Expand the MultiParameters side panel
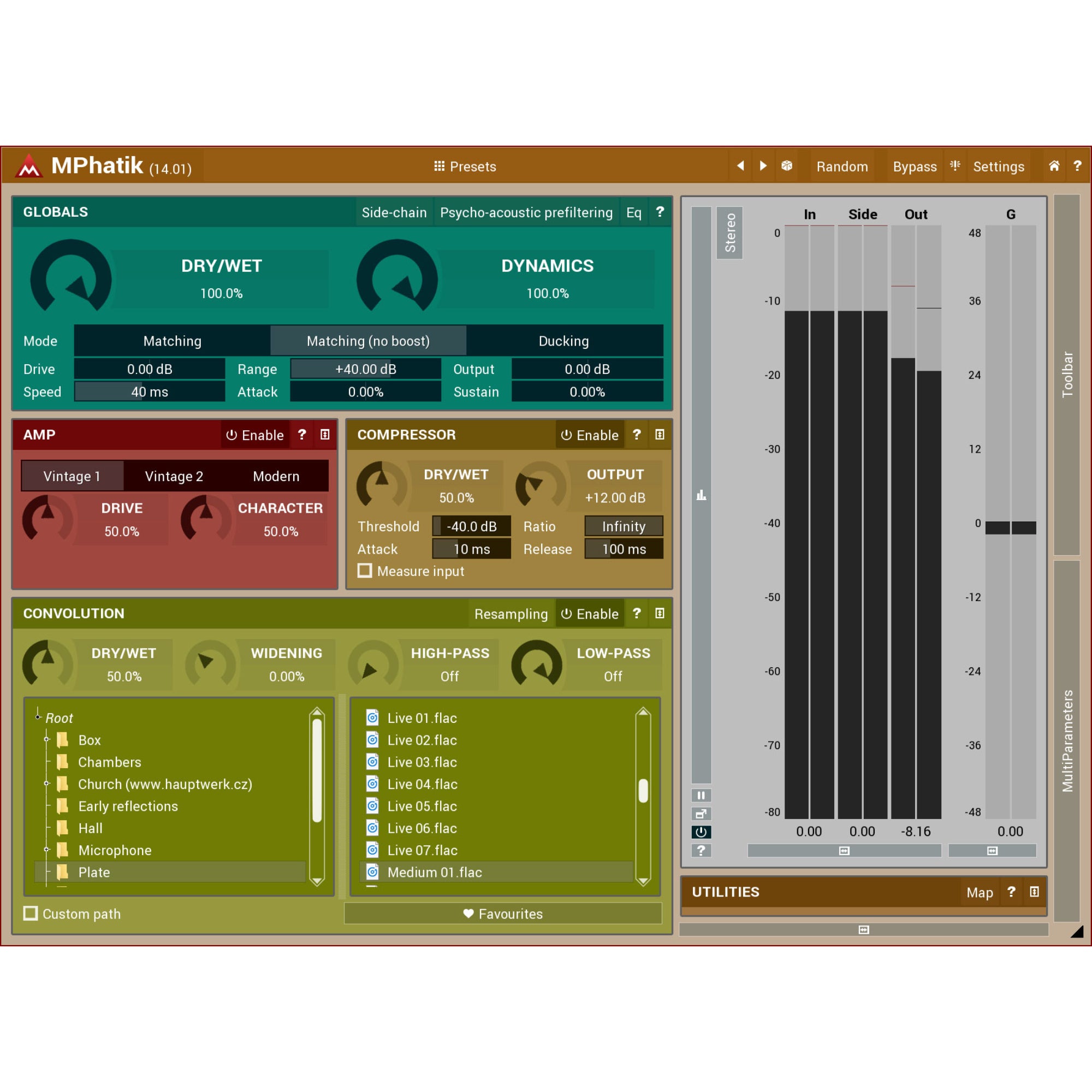This screenshot has width=1092, height=1092. pos(1066,741)
